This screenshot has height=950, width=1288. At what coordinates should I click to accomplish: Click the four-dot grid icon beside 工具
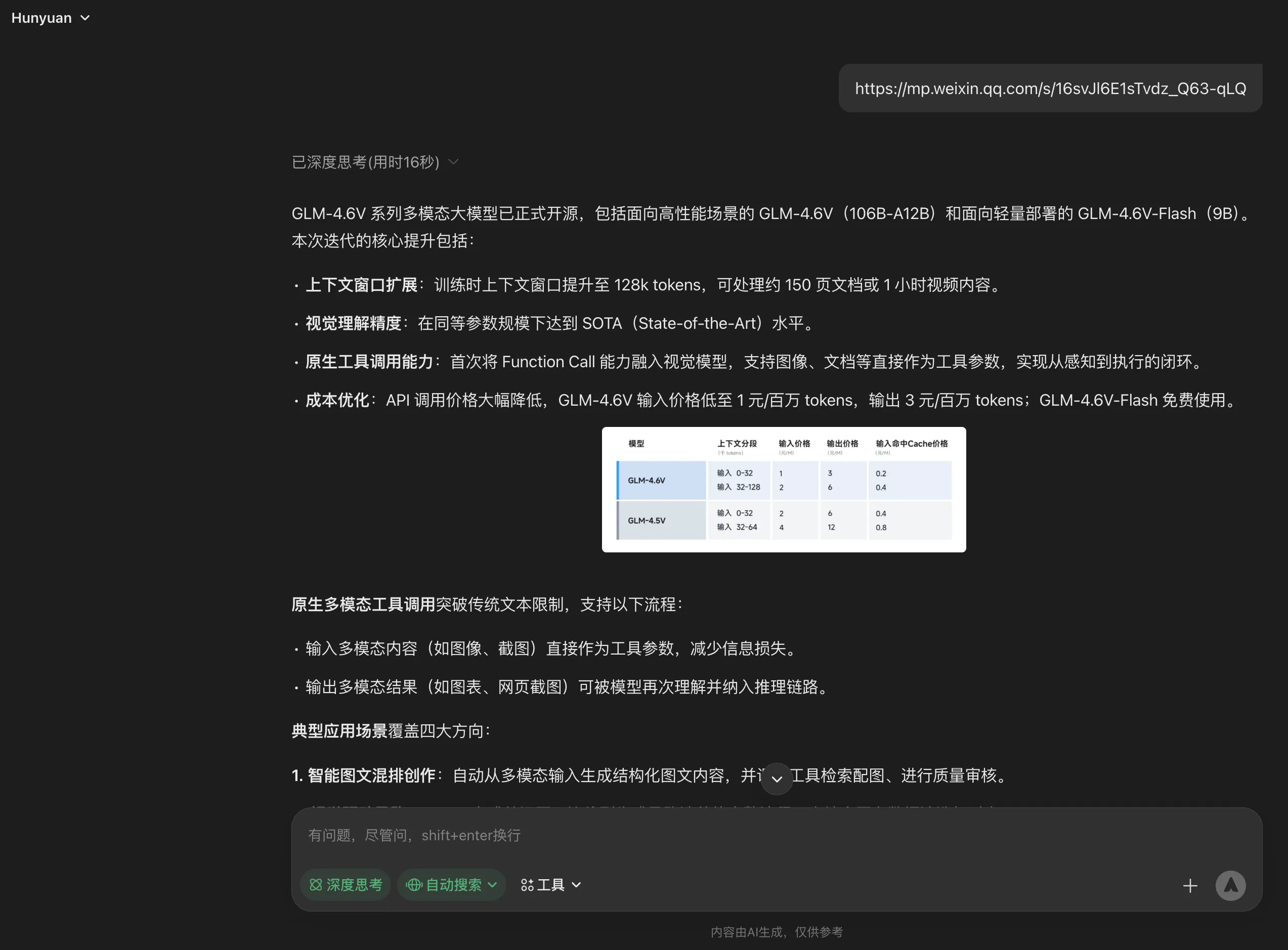point(527,885)
